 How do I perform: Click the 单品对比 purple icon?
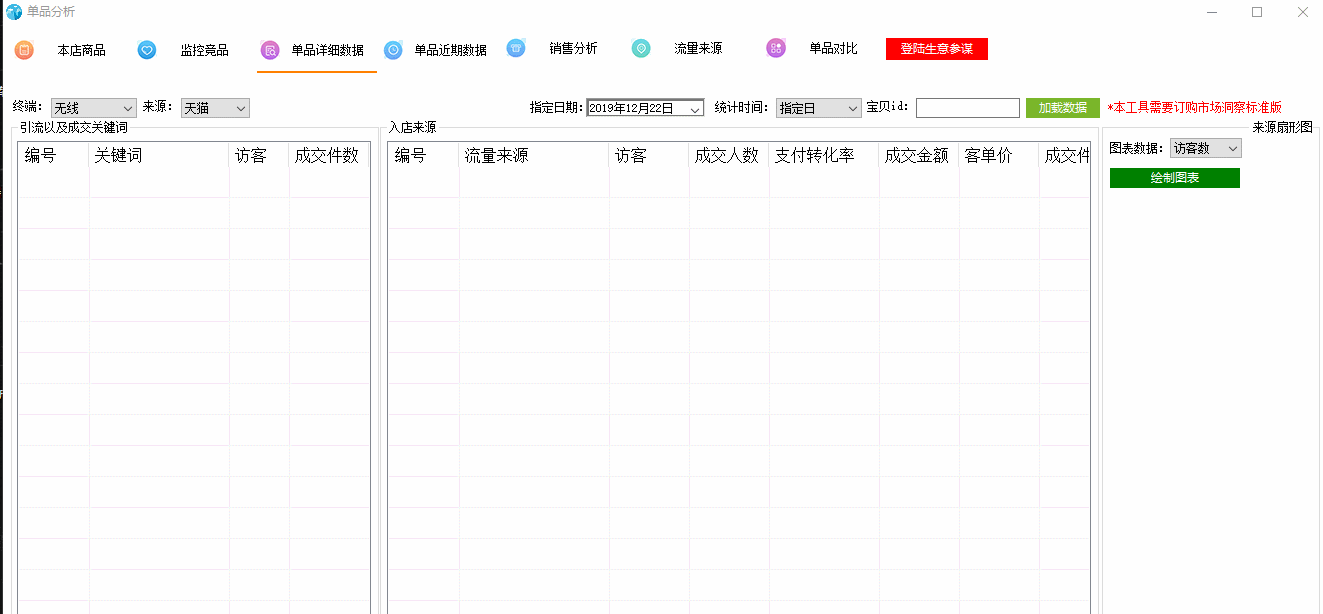point(776,48)
